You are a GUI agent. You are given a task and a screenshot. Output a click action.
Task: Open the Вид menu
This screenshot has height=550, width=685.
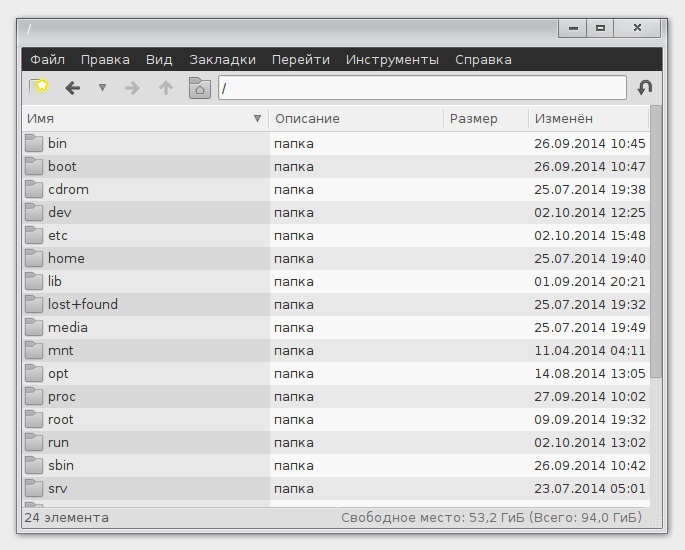159,59
